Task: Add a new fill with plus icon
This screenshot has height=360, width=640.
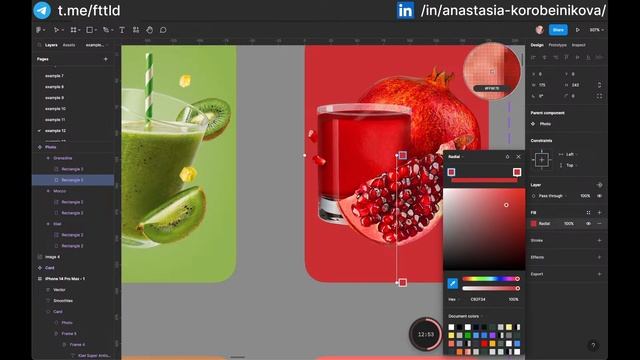Action: pos(599,213)
